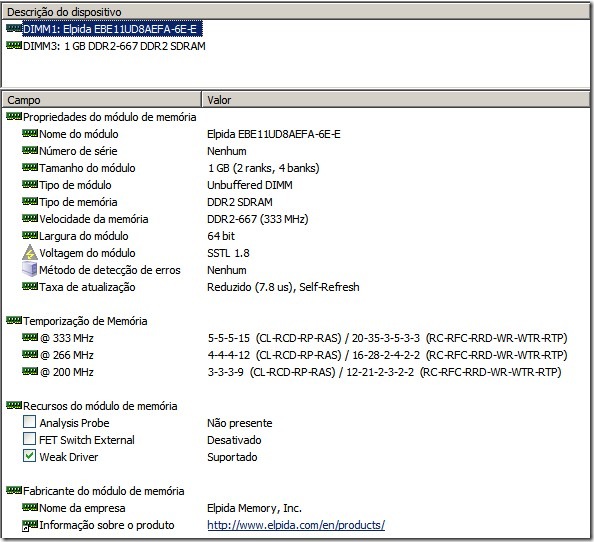Click the @ 200 MHz timing icon
The image size is (594, 542).
[x=30, y=371]
